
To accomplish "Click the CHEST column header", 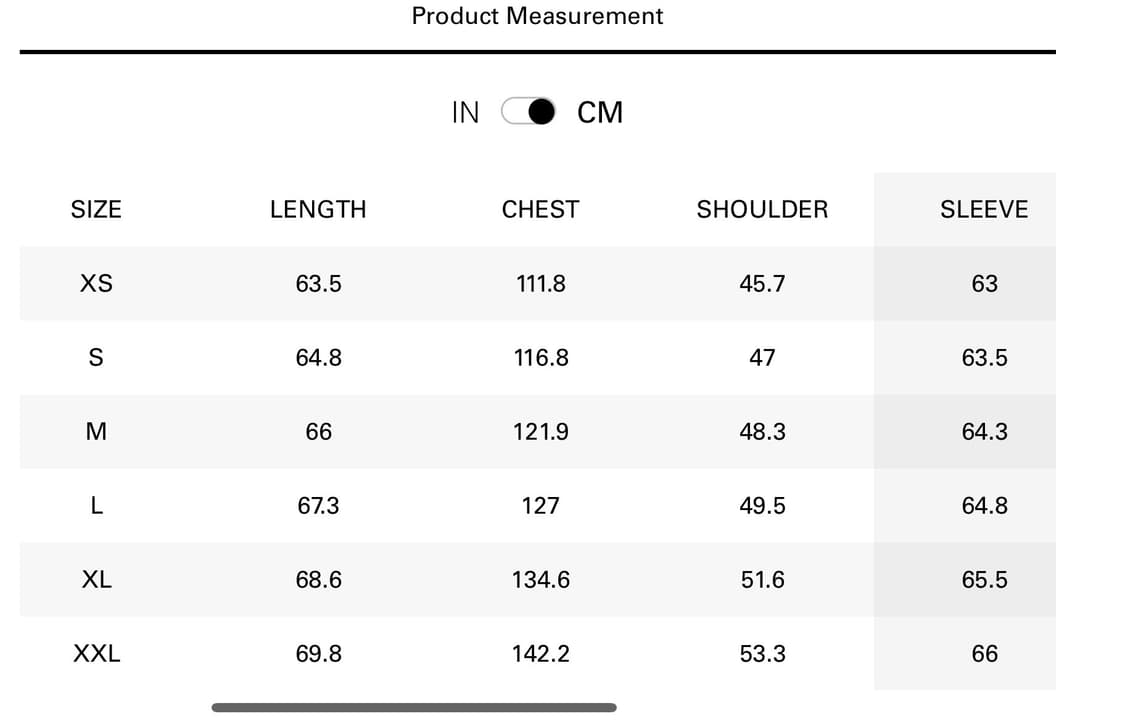I will [x=540, y=209].
